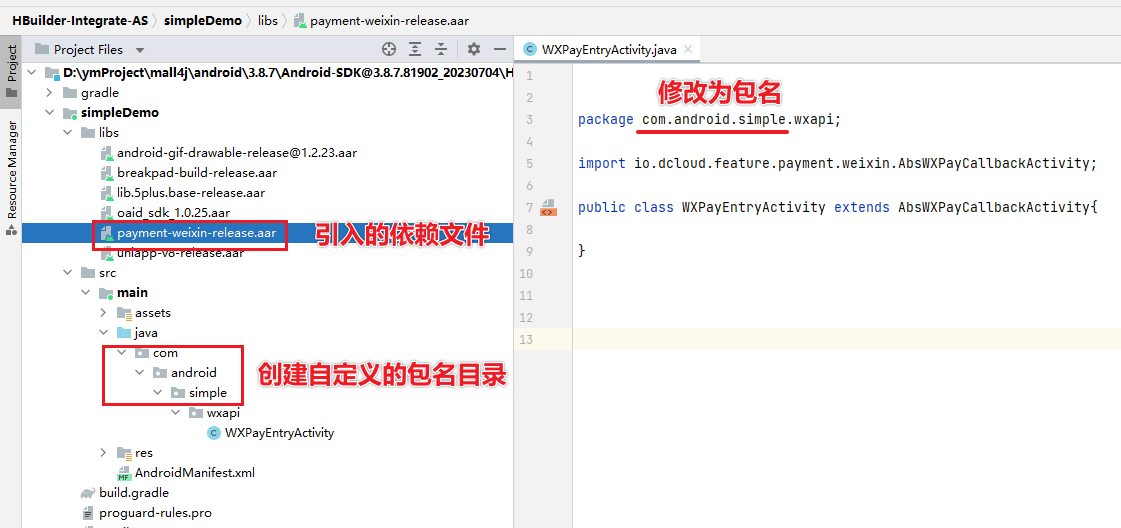Toggle the Project tool window side tab
The width and height of the screenshot is (1121, 528).
pos(11,65)
